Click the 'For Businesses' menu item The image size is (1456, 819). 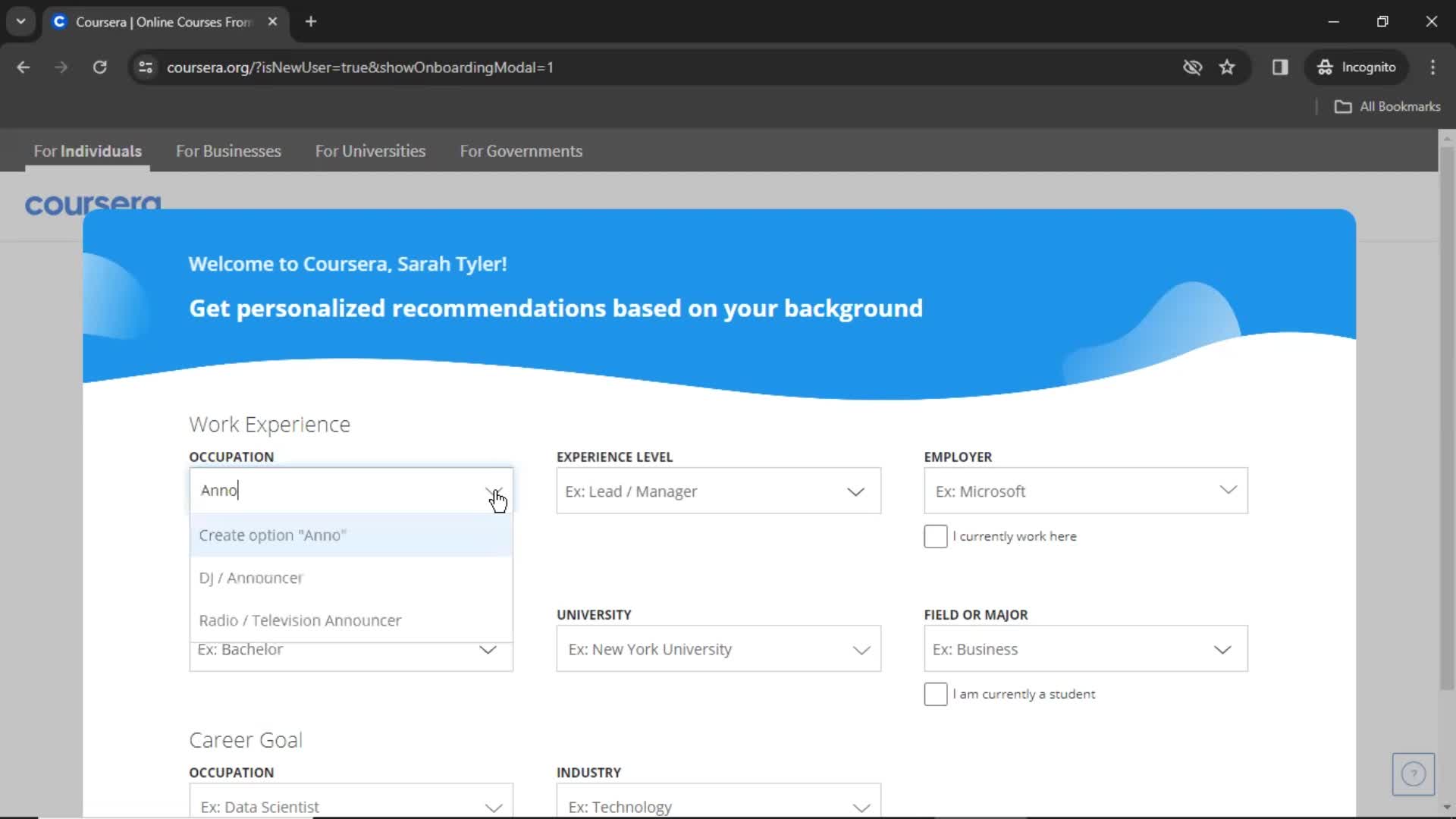pos(229,151)
